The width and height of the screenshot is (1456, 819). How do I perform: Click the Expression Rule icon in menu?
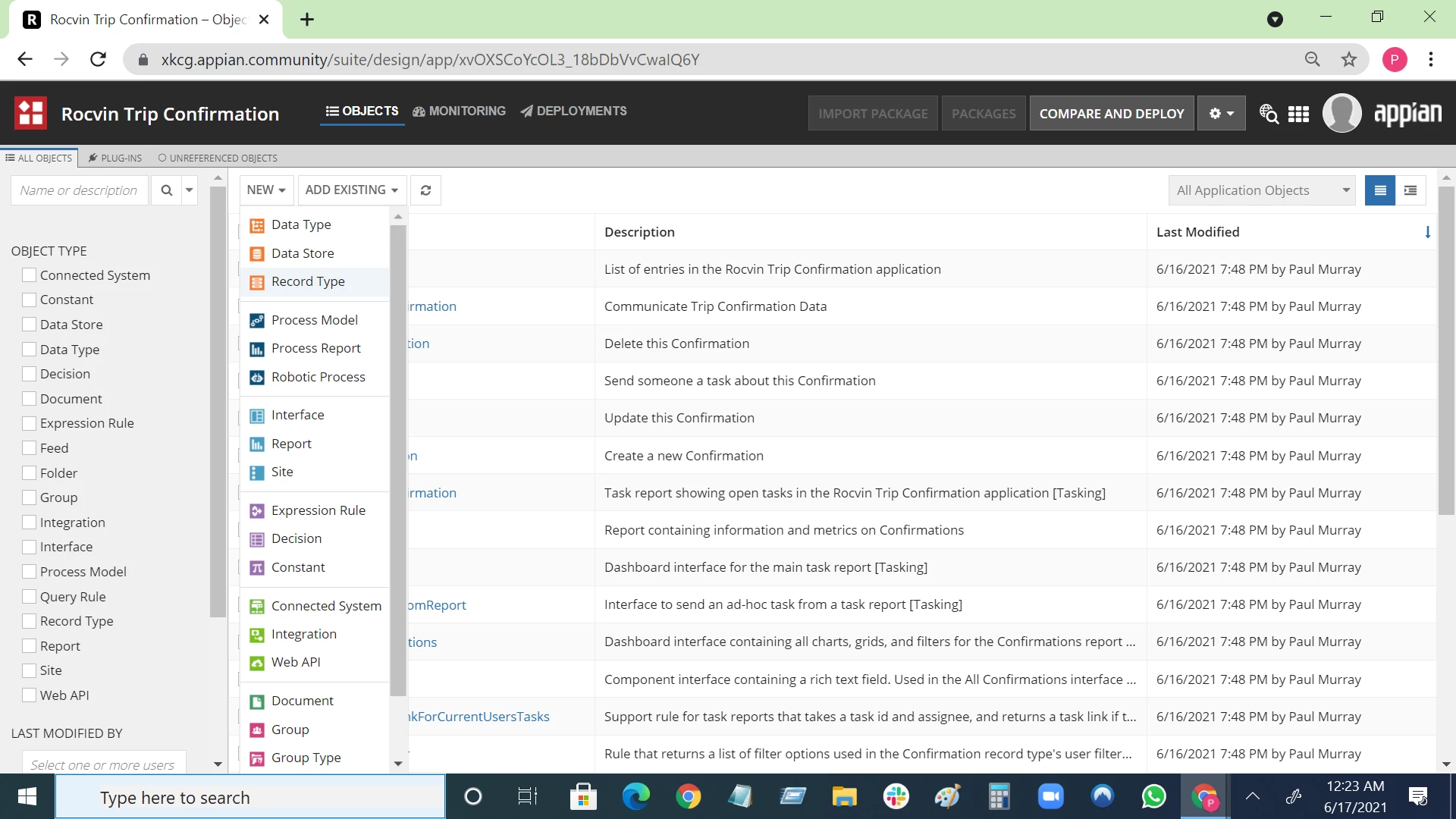[x=257, y=511]
